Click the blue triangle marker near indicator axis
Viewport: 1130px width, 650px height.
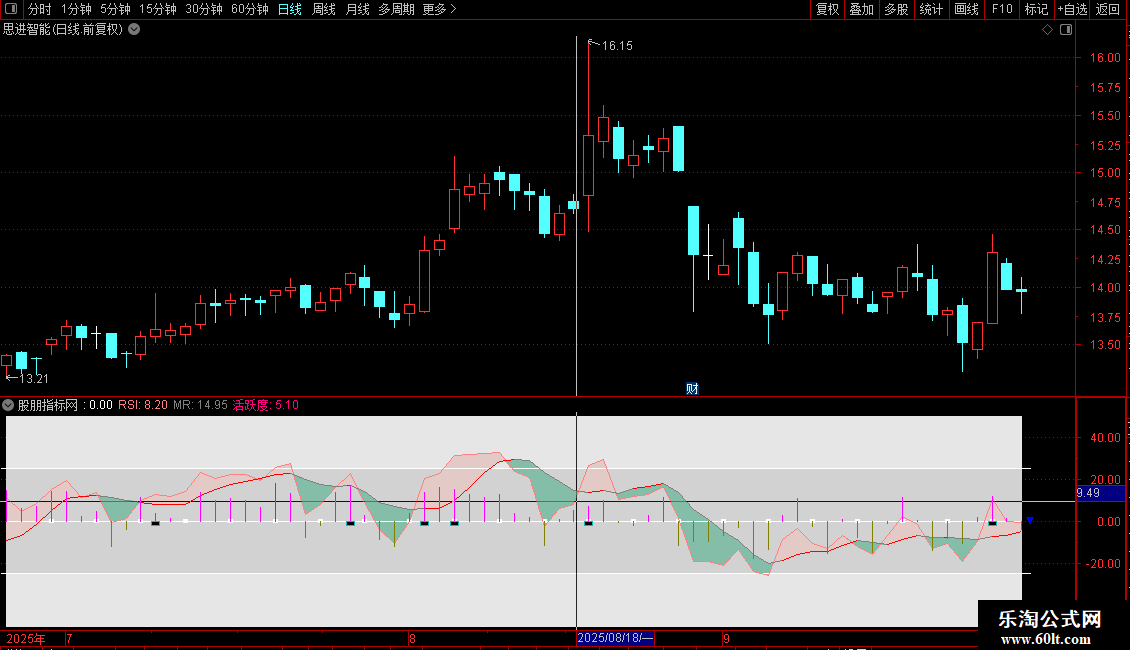1030,520
